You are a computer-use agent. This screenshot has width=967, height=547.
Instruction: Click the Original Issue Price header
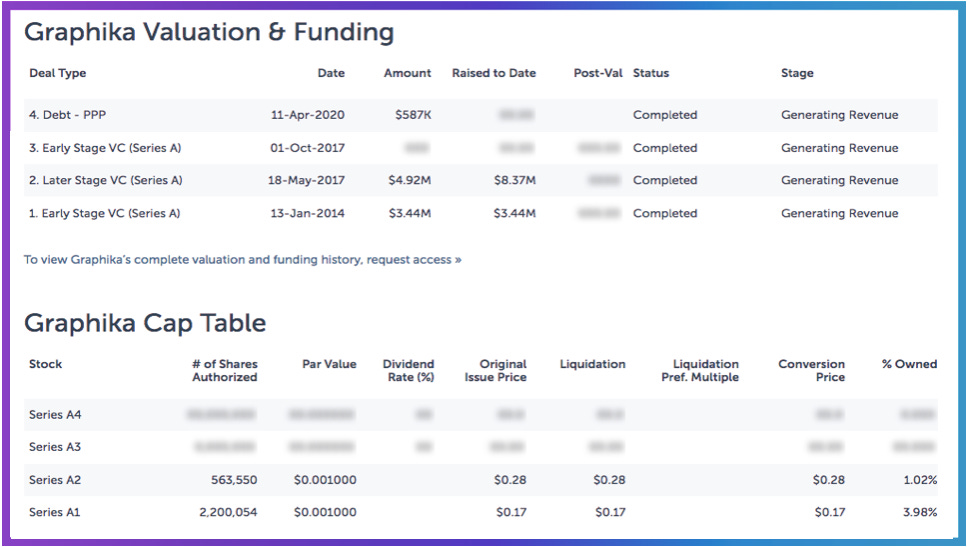[495, 371]
